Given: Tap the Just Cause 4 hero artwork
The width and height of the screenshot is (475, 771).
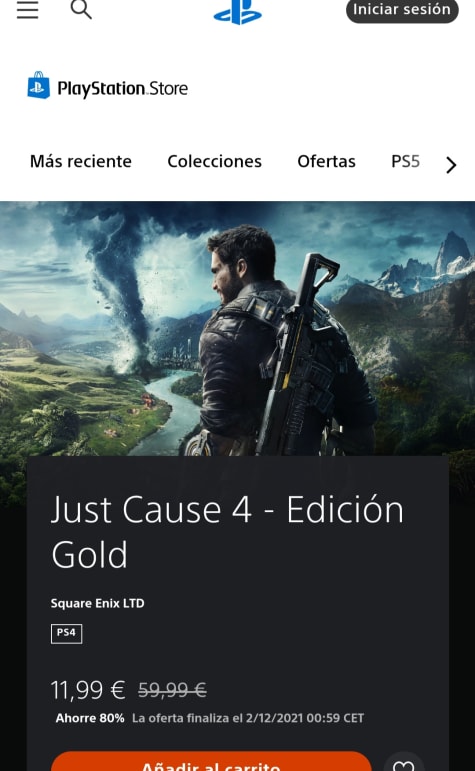Looking at the screenshot, I should 238,328.
